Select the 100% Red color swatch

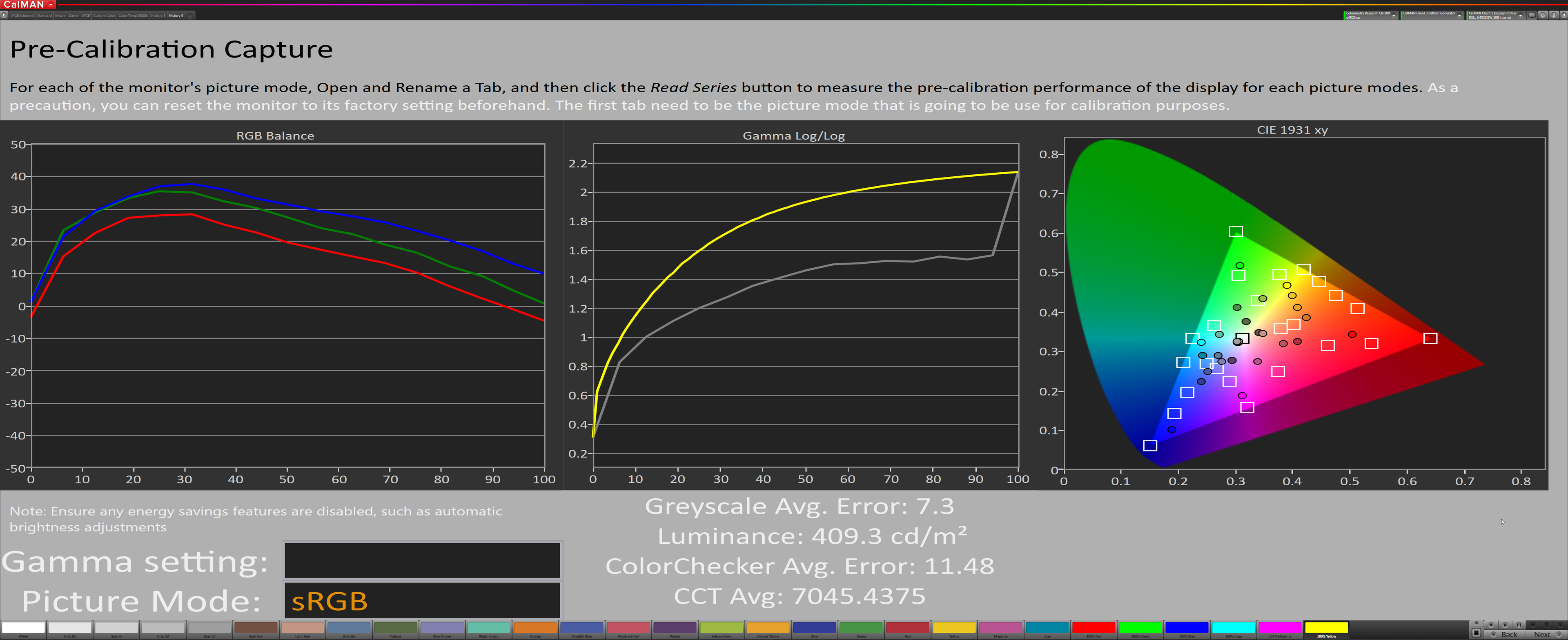pyautogui.click(x=1093, y=628)
